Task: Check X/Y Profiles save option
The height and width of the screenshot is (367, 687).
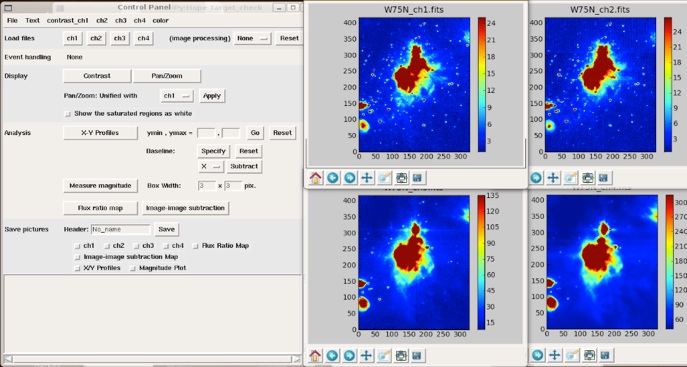Action: pos(78,268)
